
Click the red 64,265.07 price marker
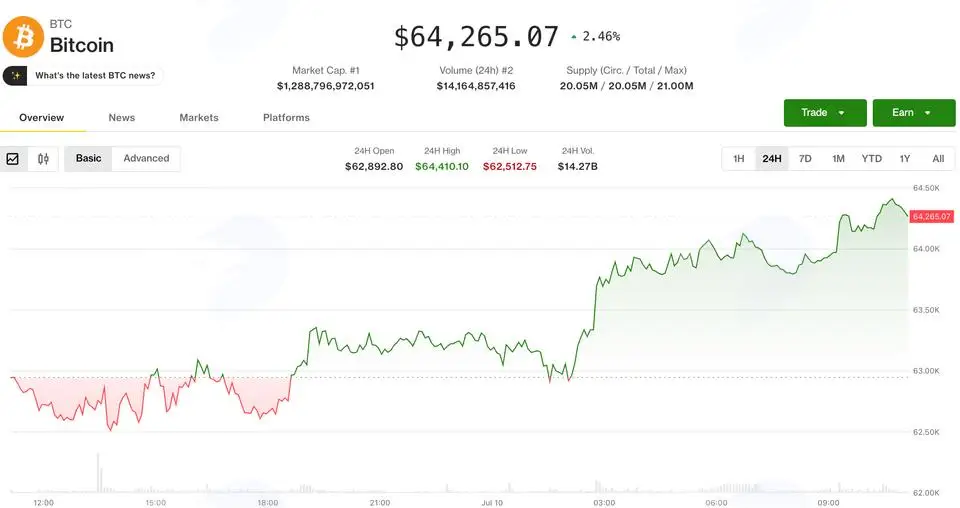coord(932,217)
